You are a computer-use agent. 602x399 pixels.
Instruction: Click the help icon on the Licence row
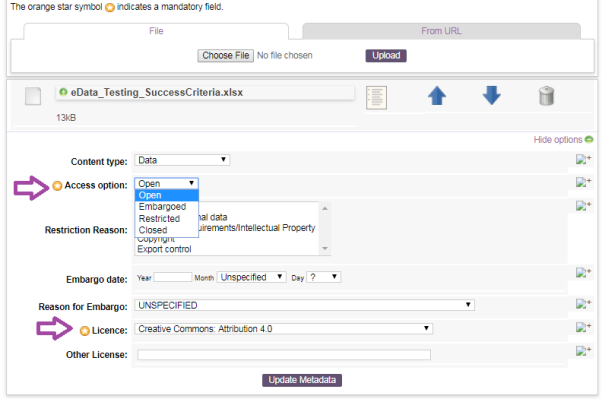click(x=584, y=327)
